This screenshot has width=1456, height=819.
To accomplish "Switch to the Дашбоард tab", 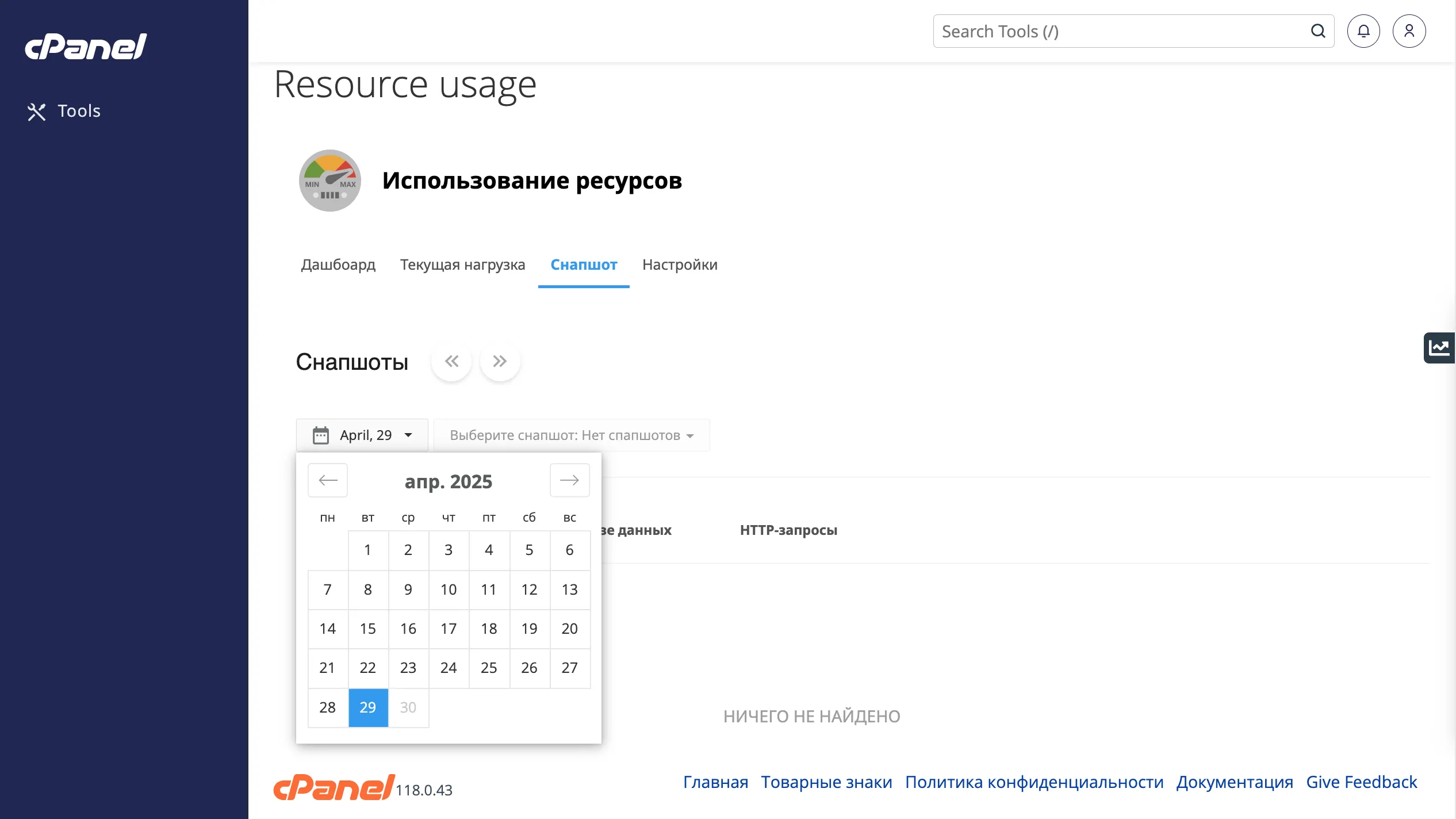I will point(338,265).
